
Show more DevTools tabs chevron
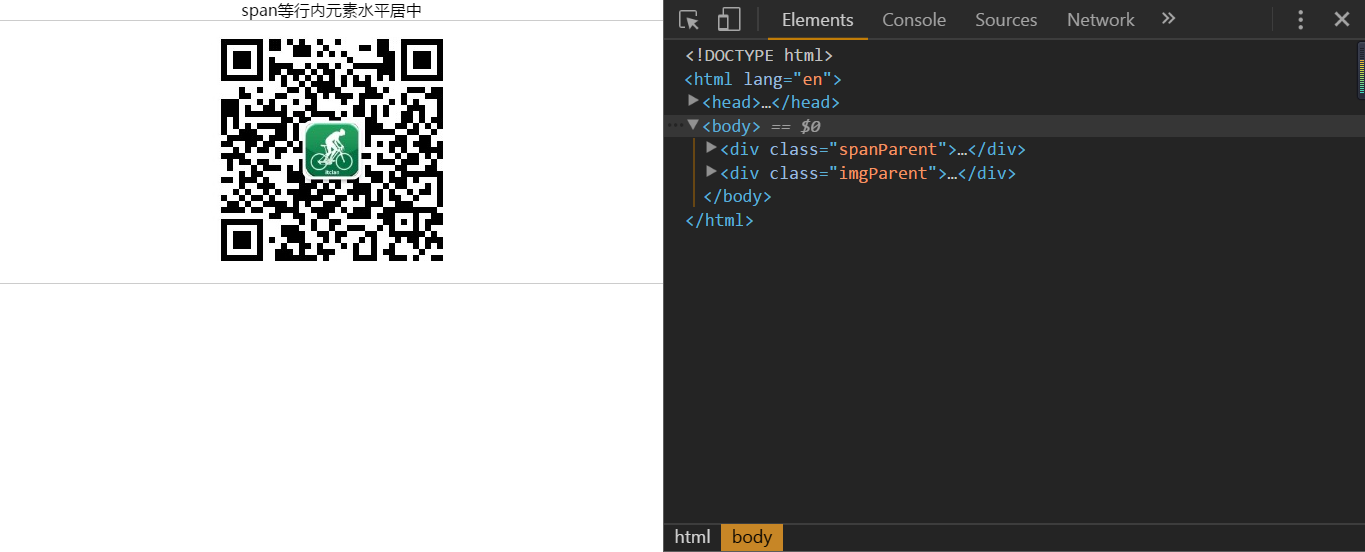[1169, 19]
